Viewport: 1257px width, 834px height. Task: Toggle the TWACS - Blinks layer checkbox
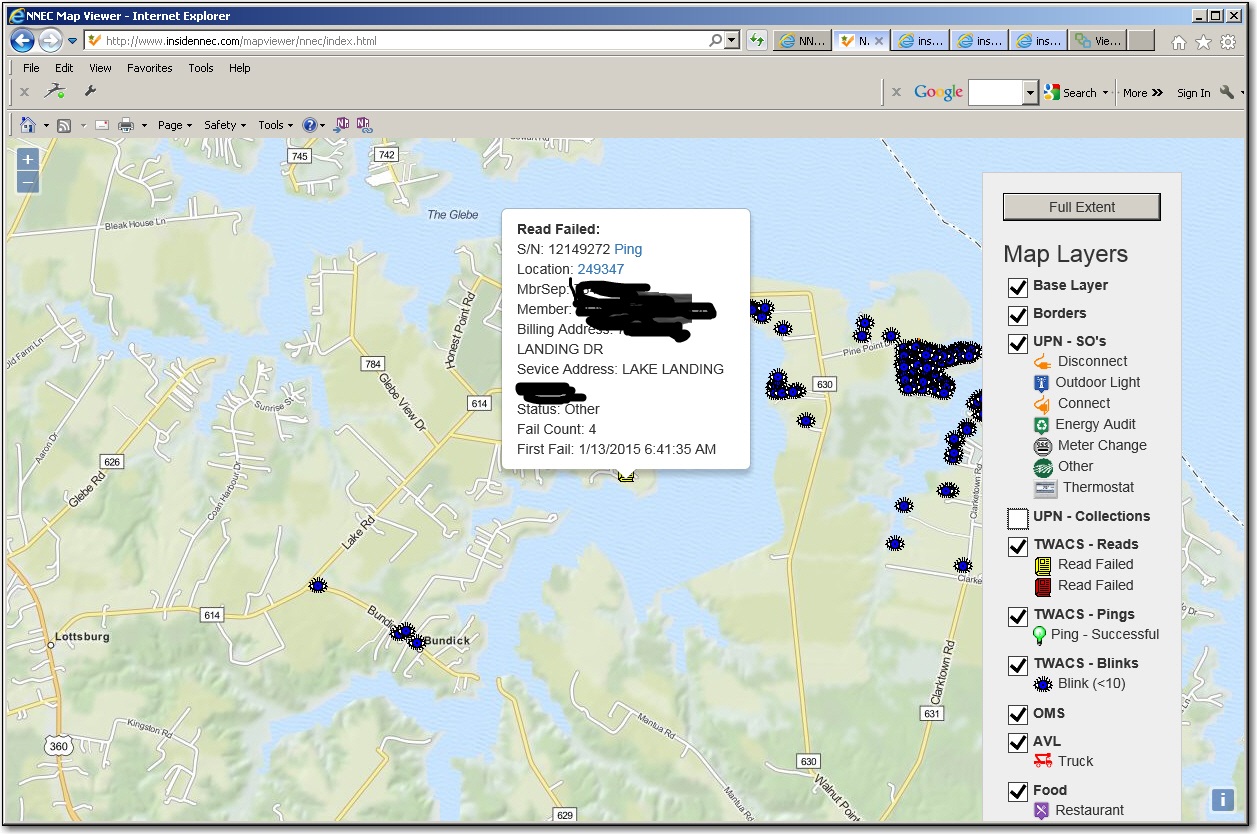1017,665
